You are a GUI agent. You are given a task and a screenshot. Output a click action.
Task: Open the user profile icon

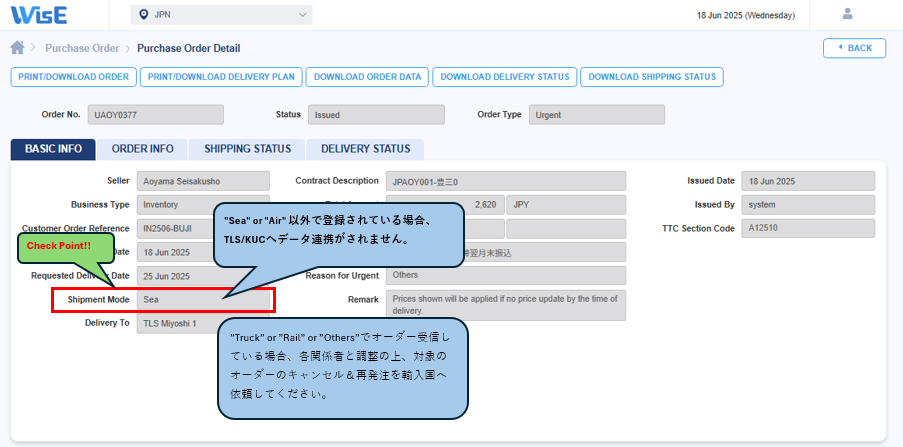point(848,14)
